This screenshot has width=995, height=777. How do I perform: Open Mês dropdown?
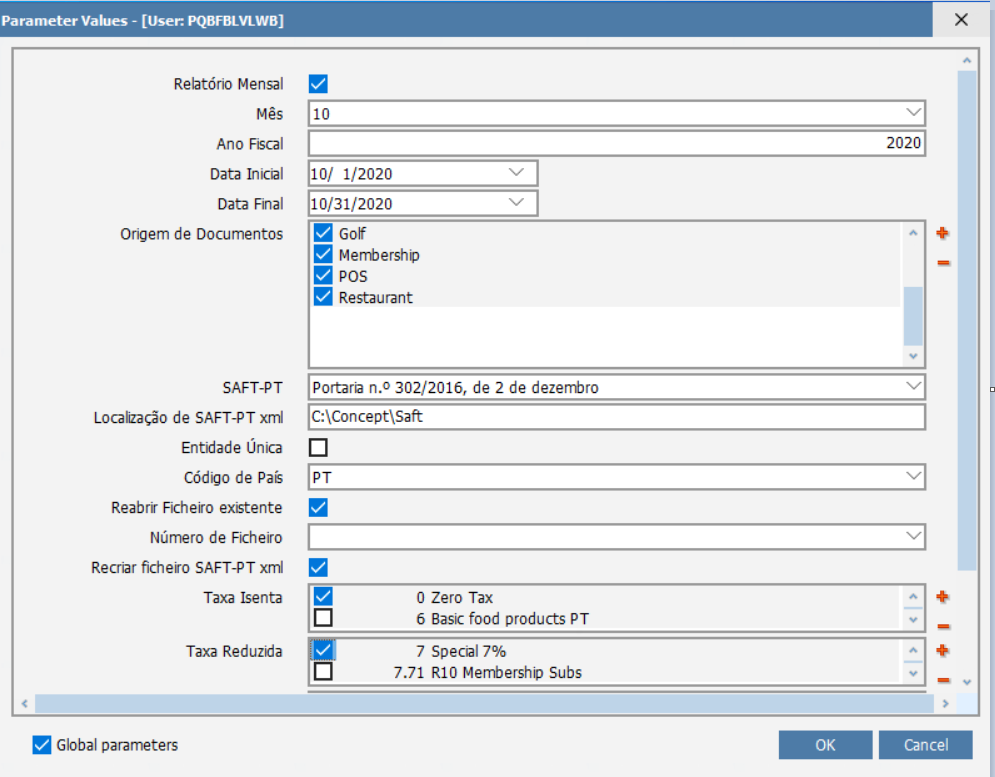point(913,113)
